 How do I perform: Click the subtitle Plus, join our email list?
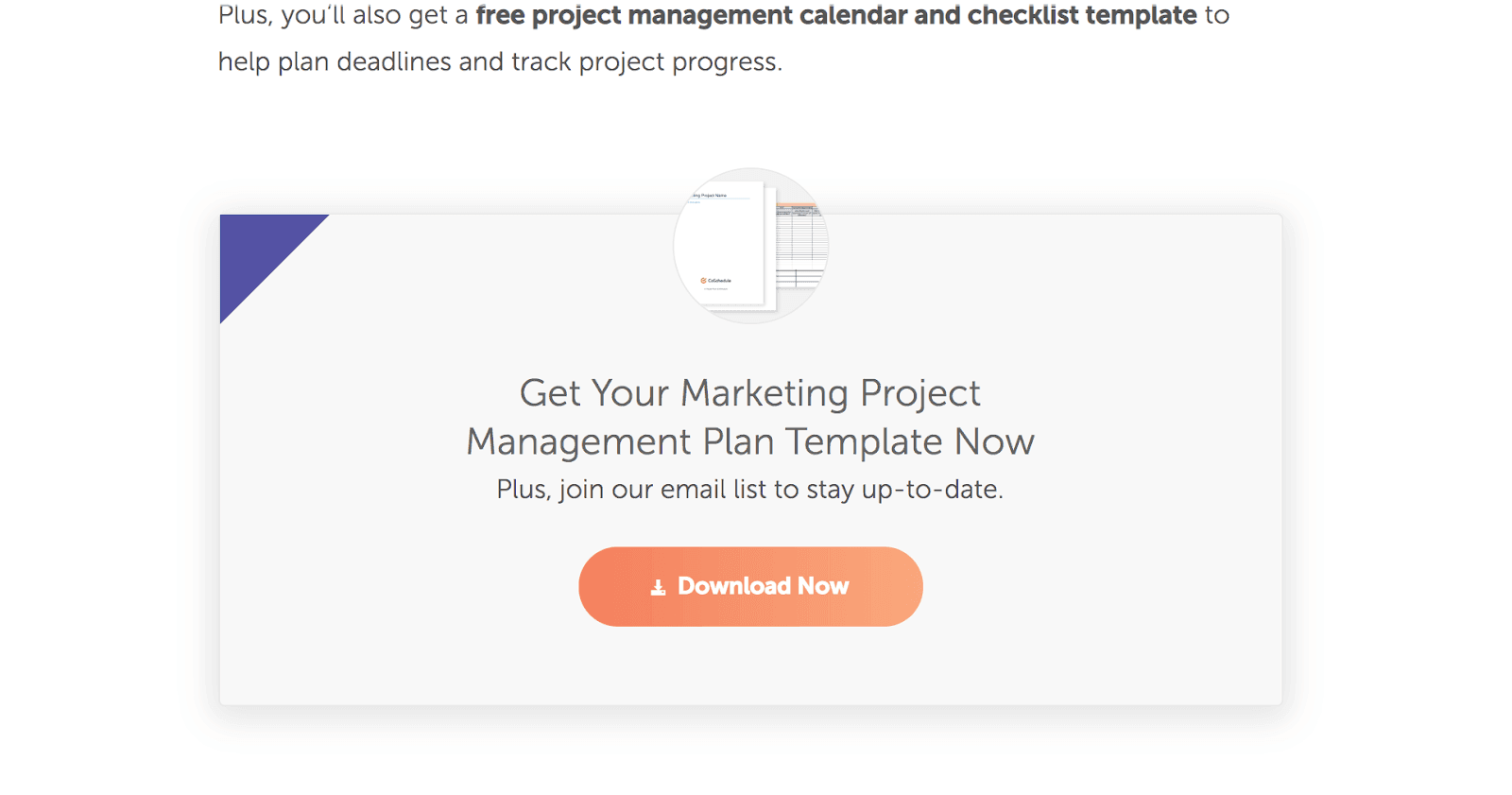(749, 489)
